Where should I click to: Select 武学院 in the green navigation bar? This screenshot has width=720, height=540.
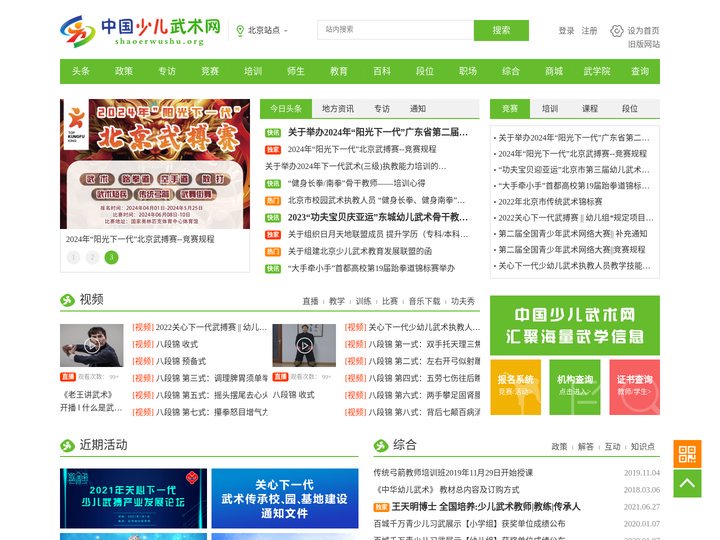click(597, 71)
